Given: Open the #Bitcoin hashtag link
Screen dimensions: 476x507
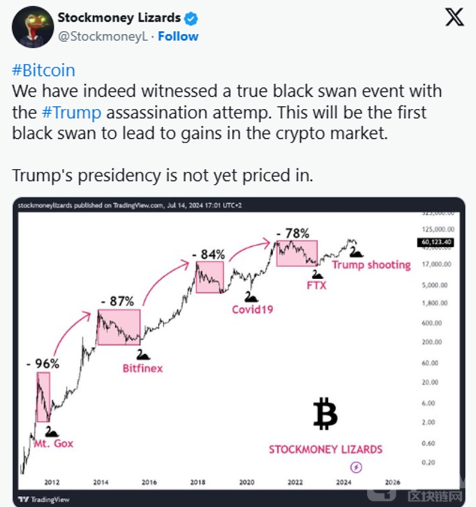Looking at the screenshot, I should tap(44, 70).
